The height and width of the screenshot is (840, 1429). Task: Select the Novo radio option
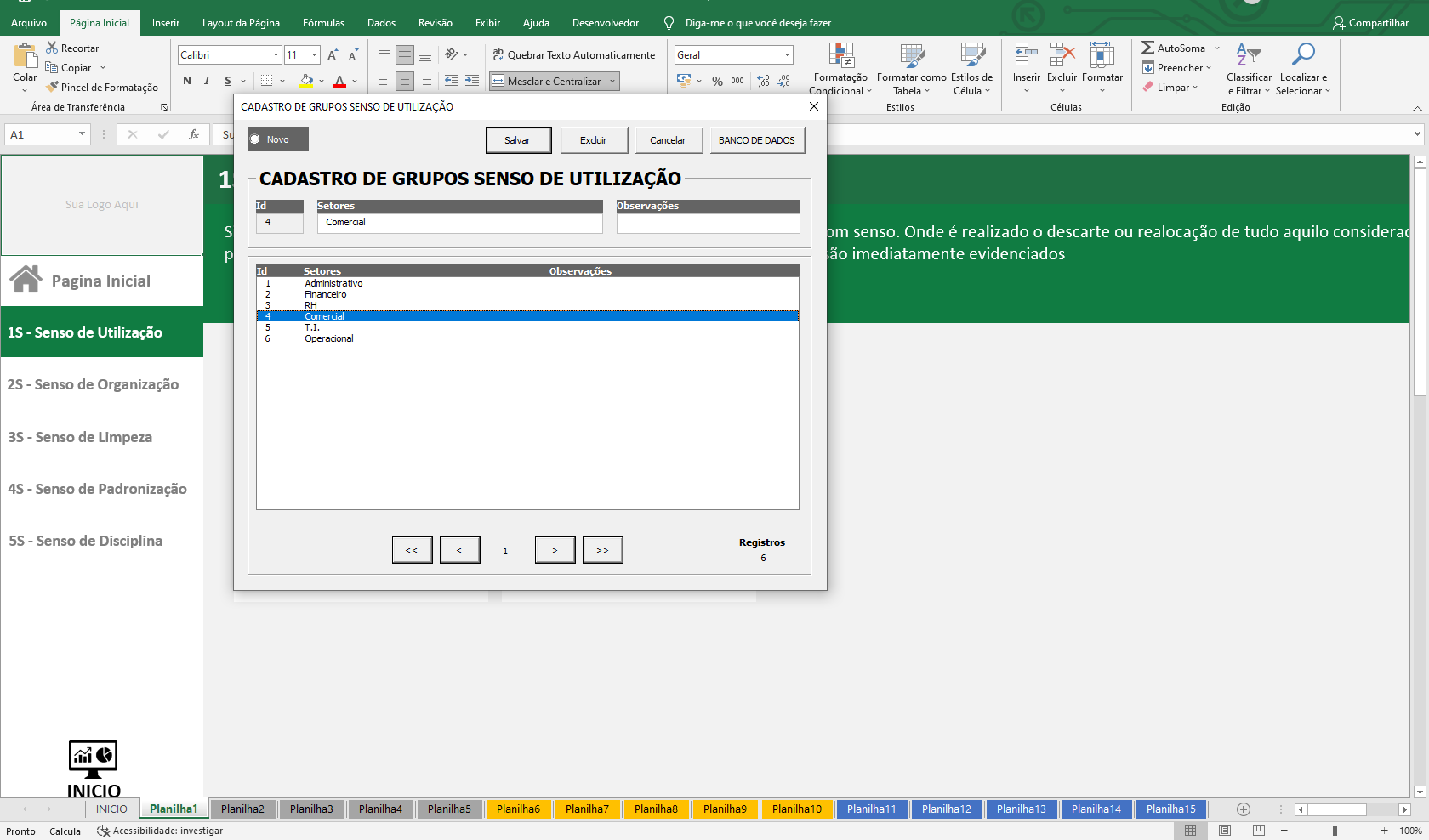point(255,139)
